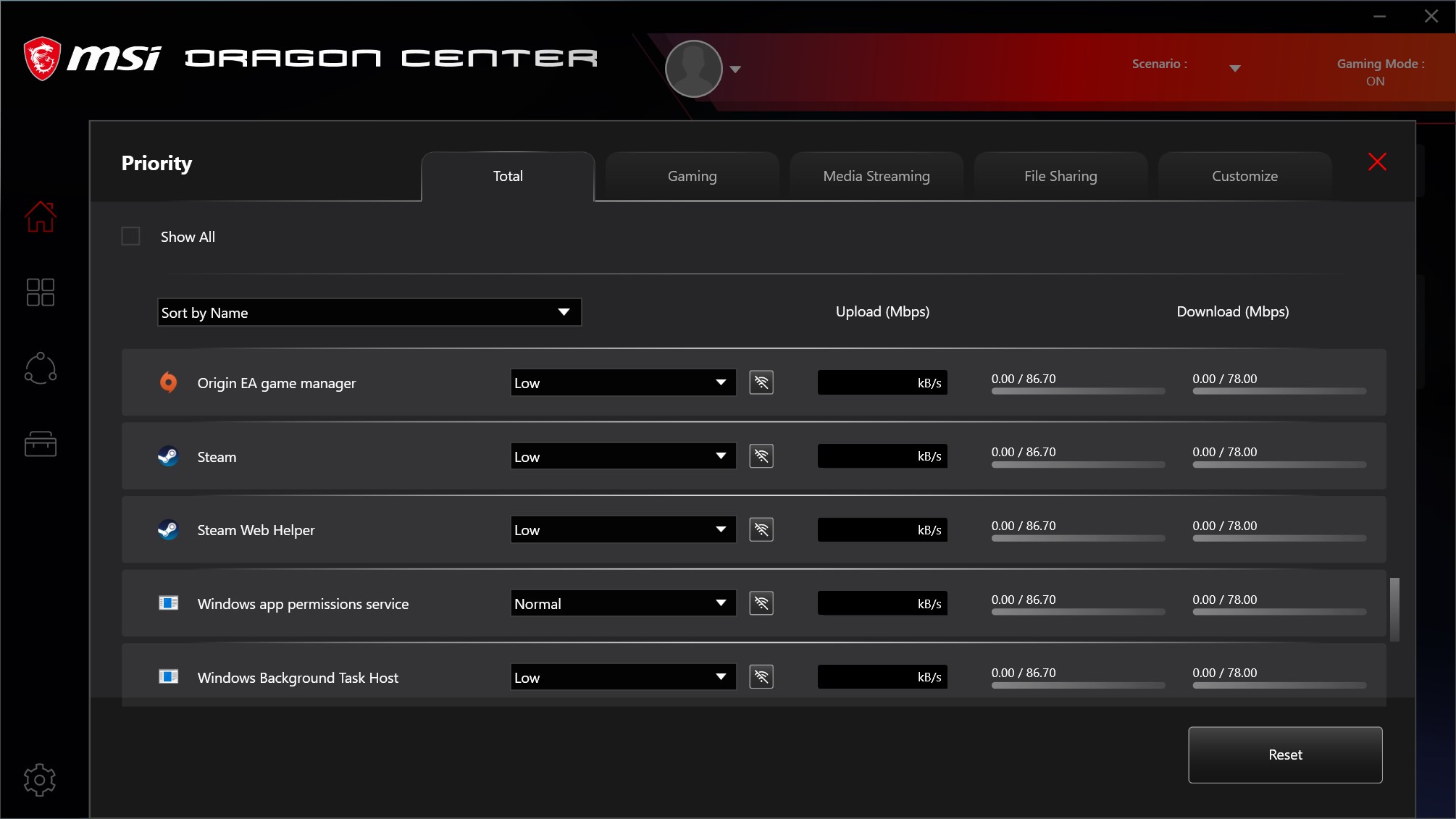The width and height of the screenshot is (1456, 819).
Task: Switch to the File Sharing tab
Action: click(x=1060, y=176)
